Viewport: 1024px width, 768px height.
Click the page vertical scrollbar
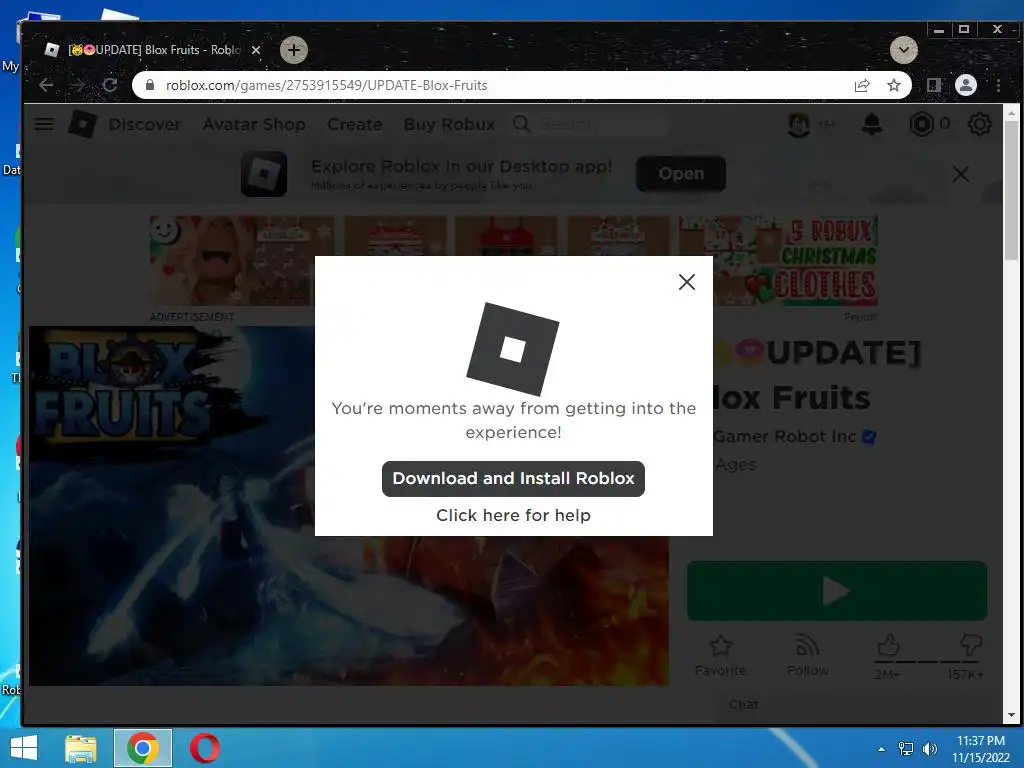(1011, 189)
